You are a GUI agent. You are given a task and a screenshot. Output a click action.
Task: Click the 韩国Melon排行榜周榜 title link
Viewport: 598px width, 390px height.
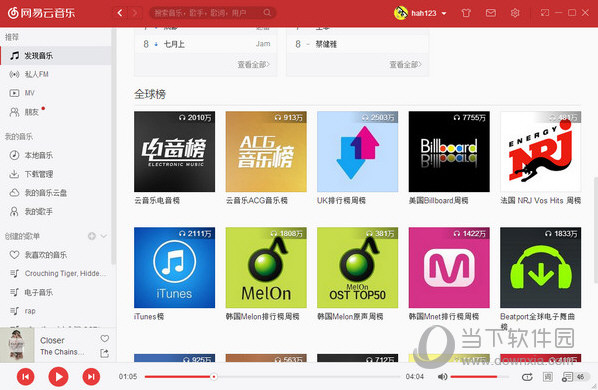click(262, 316)
